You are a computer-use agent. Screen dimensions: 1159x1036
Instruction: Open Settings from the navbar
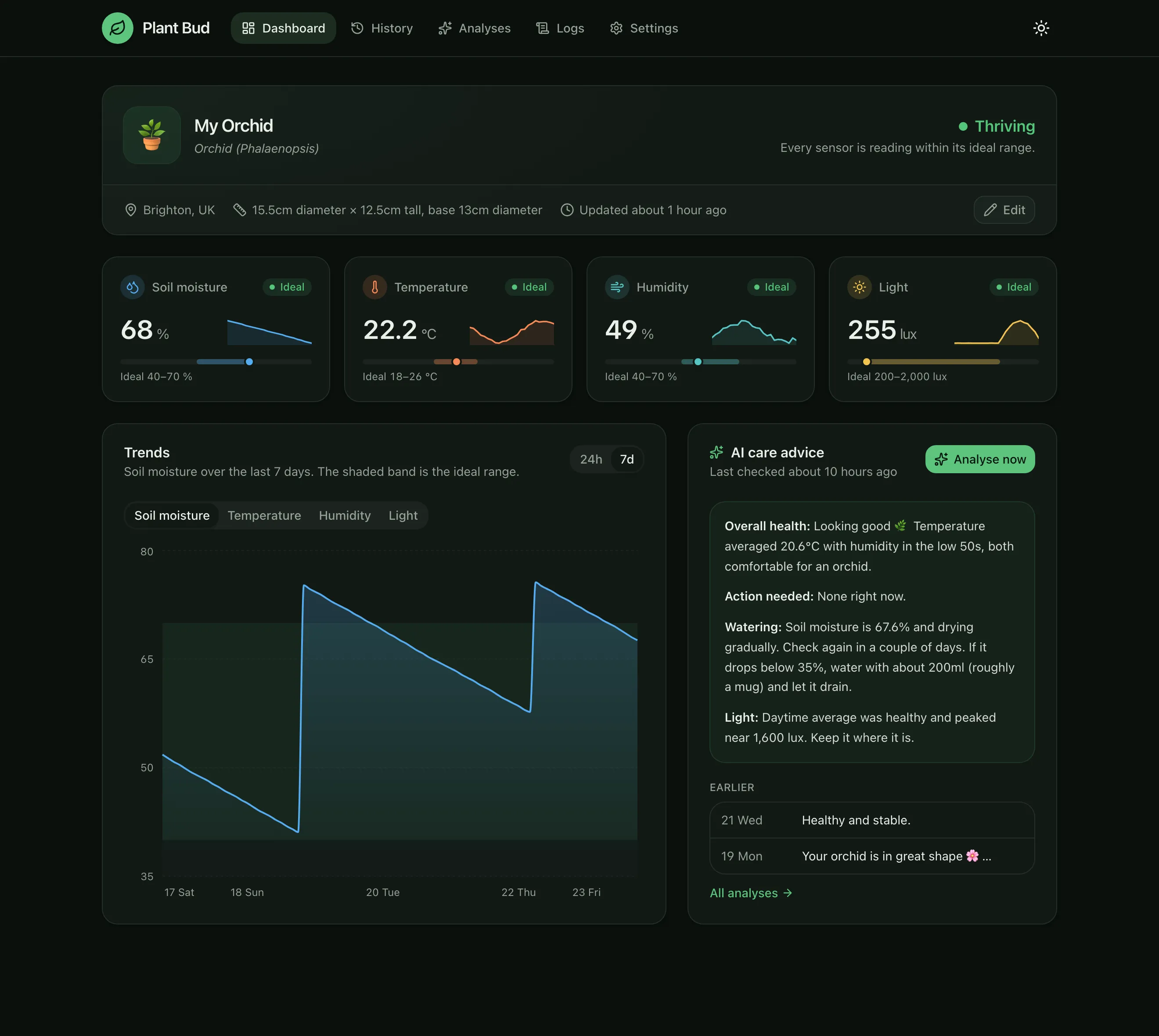pos(643,28)
